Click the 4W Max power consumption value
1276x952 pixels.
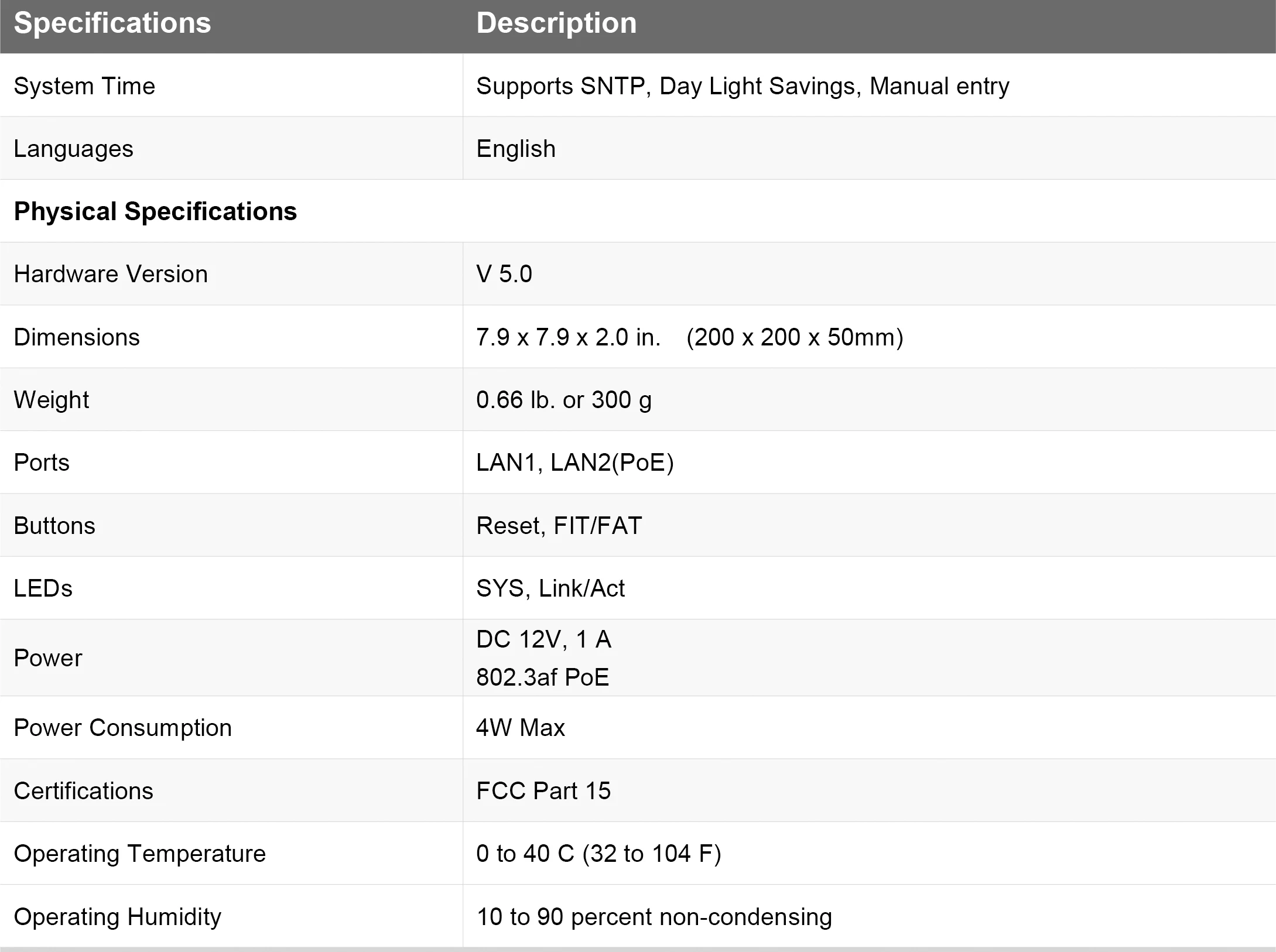tap(520, 728)
